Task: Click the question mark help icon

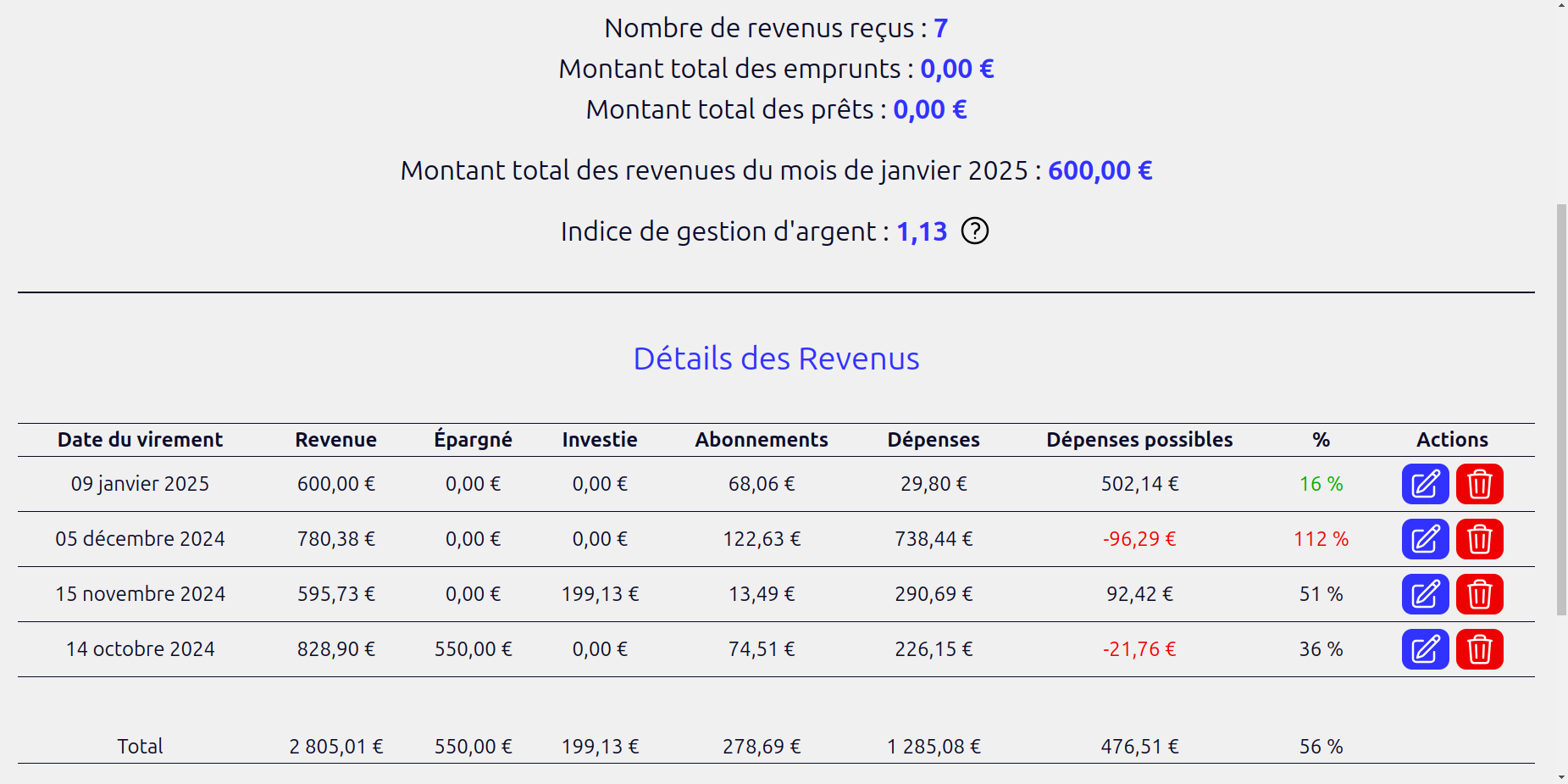Action: point(974,231)
